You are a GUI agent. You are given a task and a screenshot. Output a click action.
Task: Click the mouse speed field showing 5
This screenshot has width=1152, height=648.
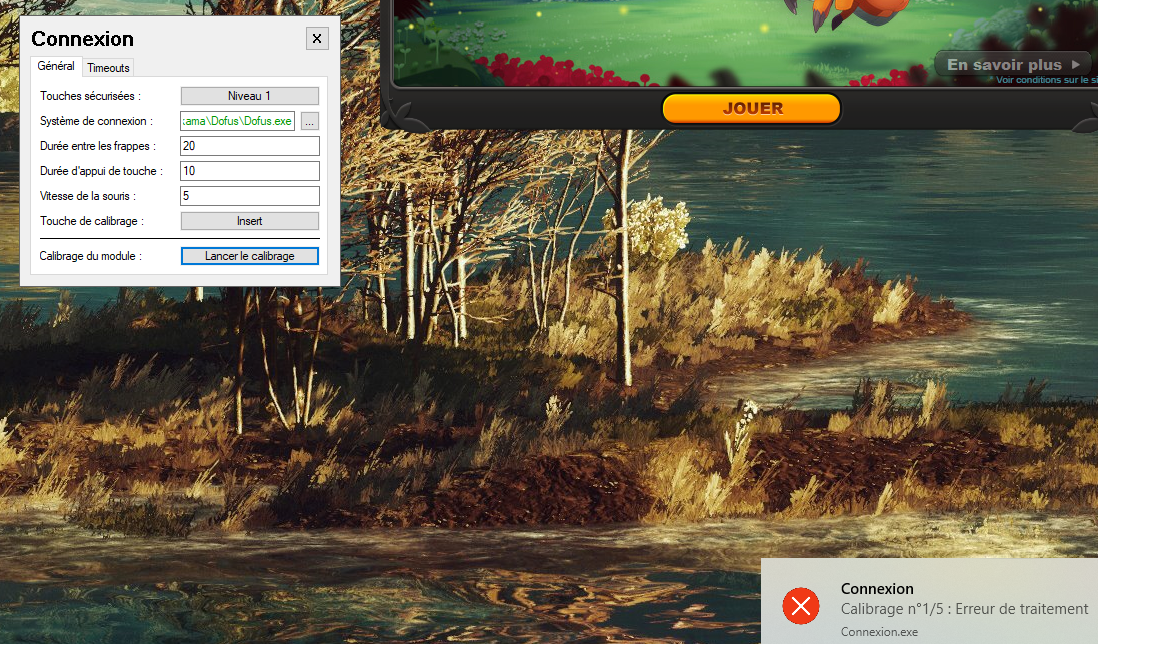click(x=250, y=196)
